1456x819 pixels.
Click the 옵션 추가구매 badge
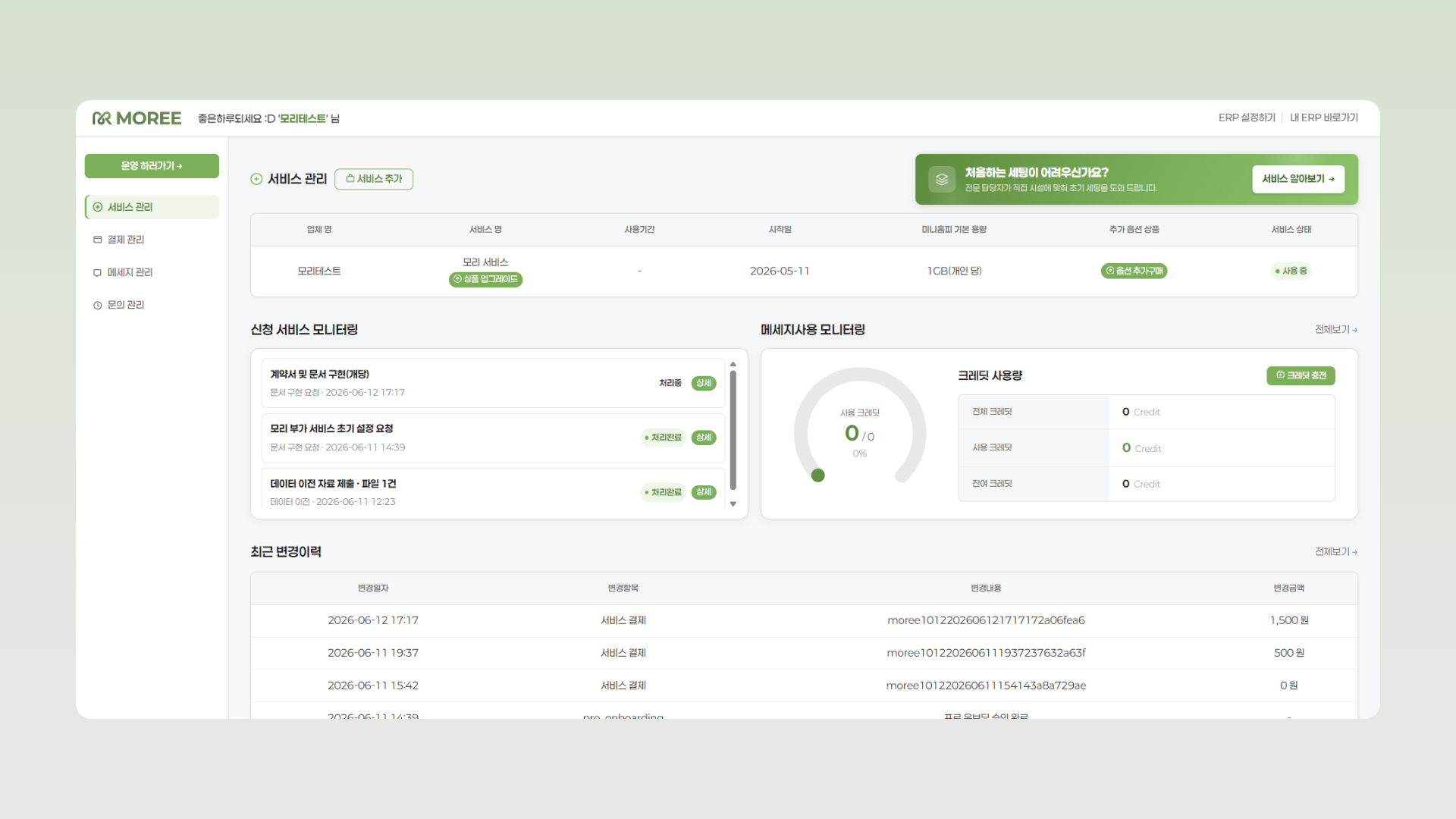1134,271
